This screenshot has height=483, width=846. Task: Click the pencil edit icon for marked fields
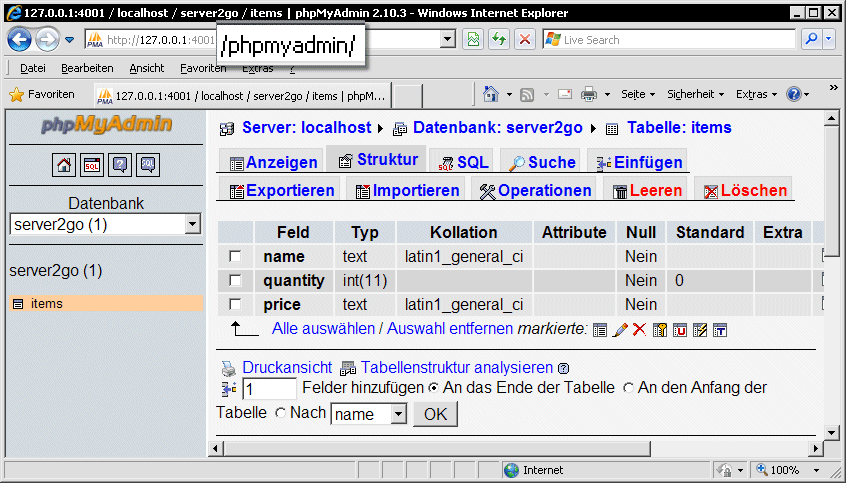pos(620,330)
